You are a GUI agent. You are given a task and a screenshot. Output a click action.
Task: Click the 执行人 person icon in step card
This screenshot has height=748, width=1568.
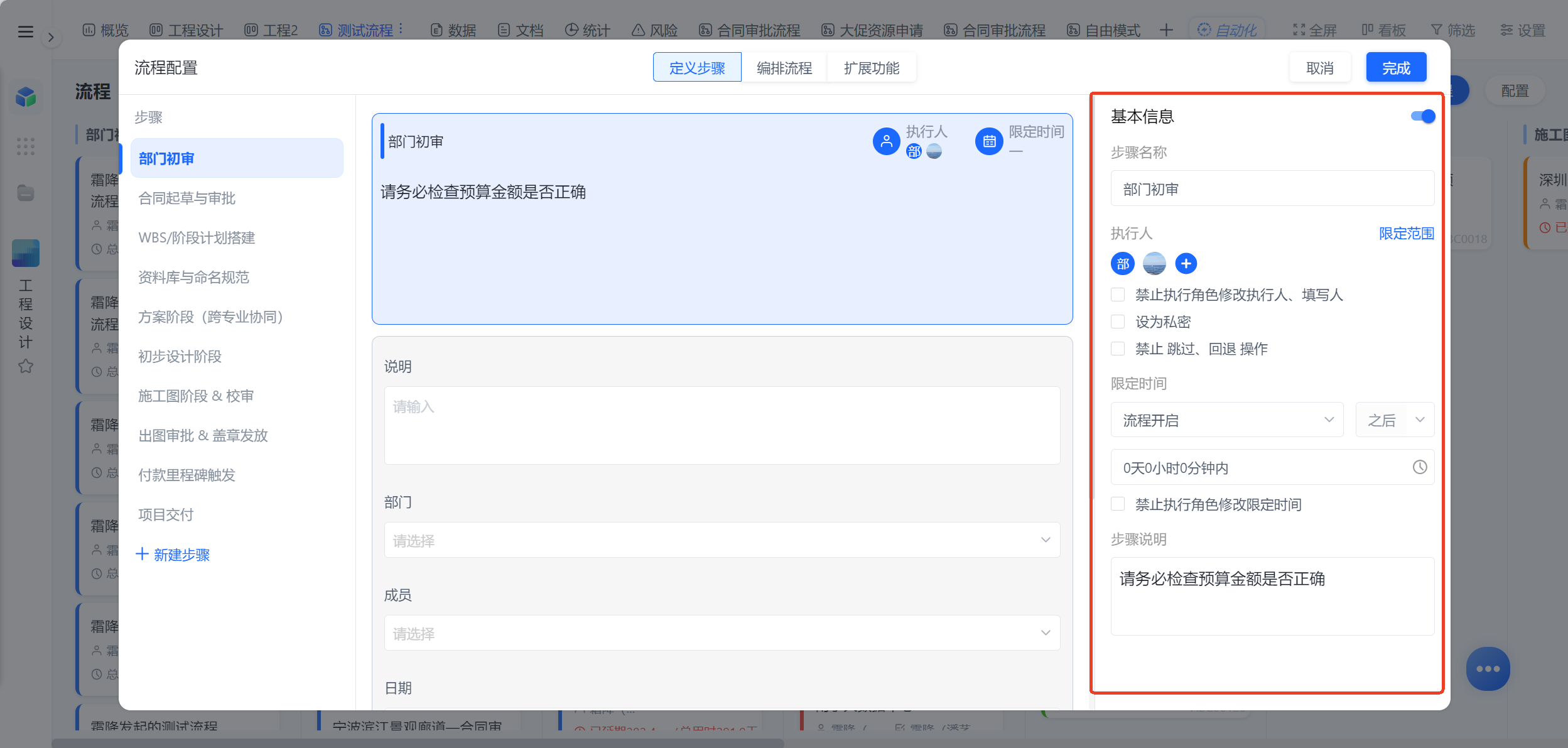point(887,141)
